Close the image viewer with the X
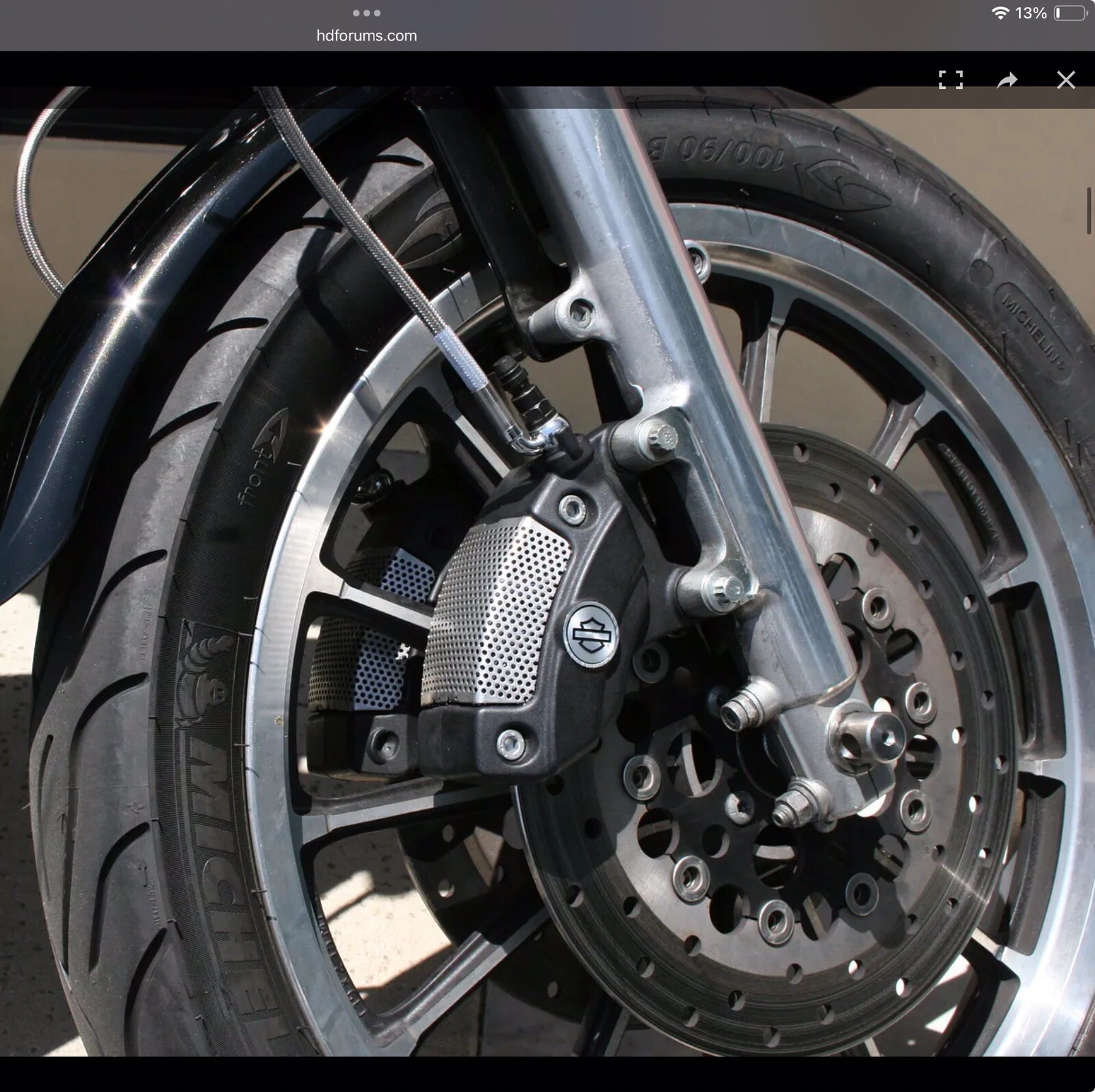The width and height of the screenshot is (1095, 1092). click(x=1066, y=80)
